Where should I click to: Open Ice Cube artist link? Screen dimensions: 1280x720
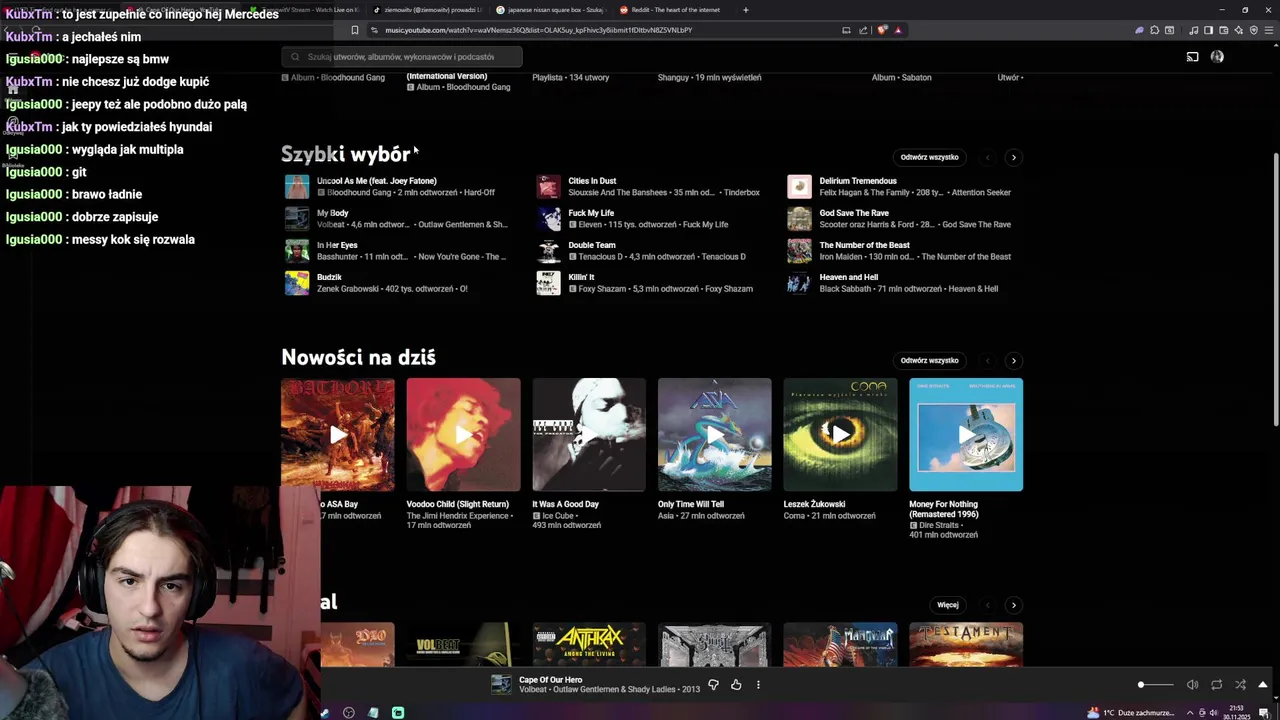click(558, 516)
